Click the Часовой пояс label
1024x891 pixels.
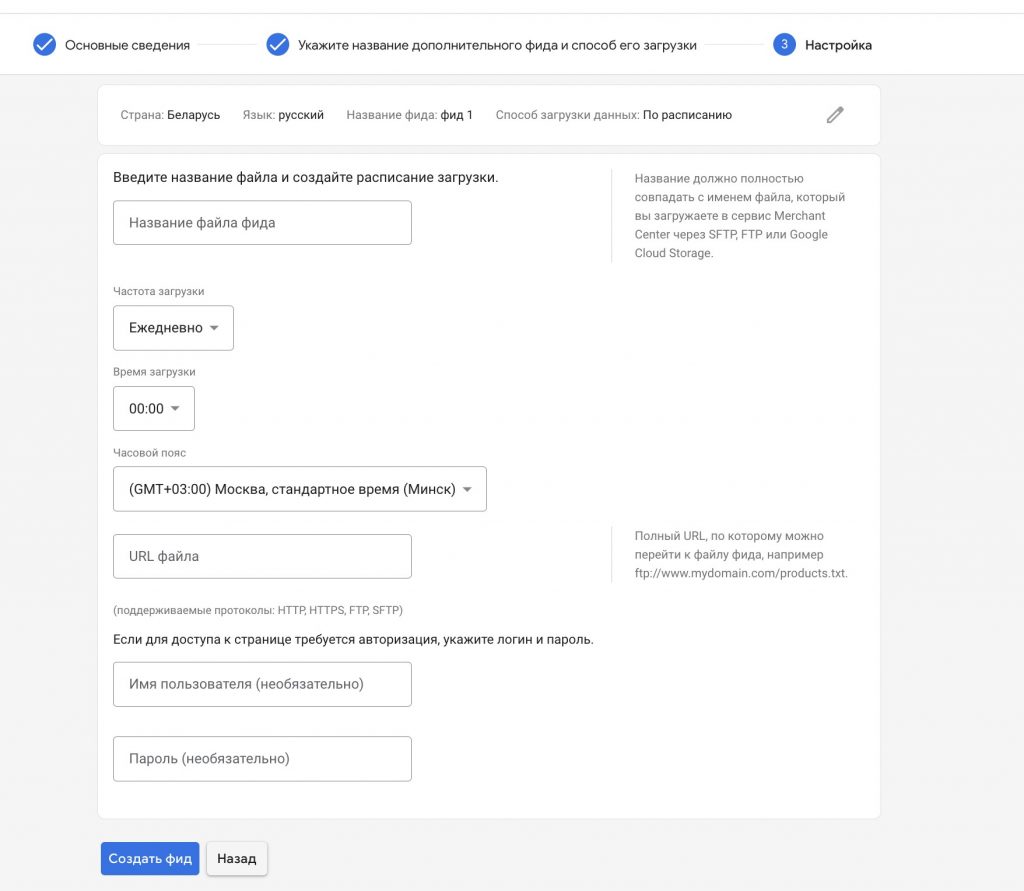pos(150,453)
